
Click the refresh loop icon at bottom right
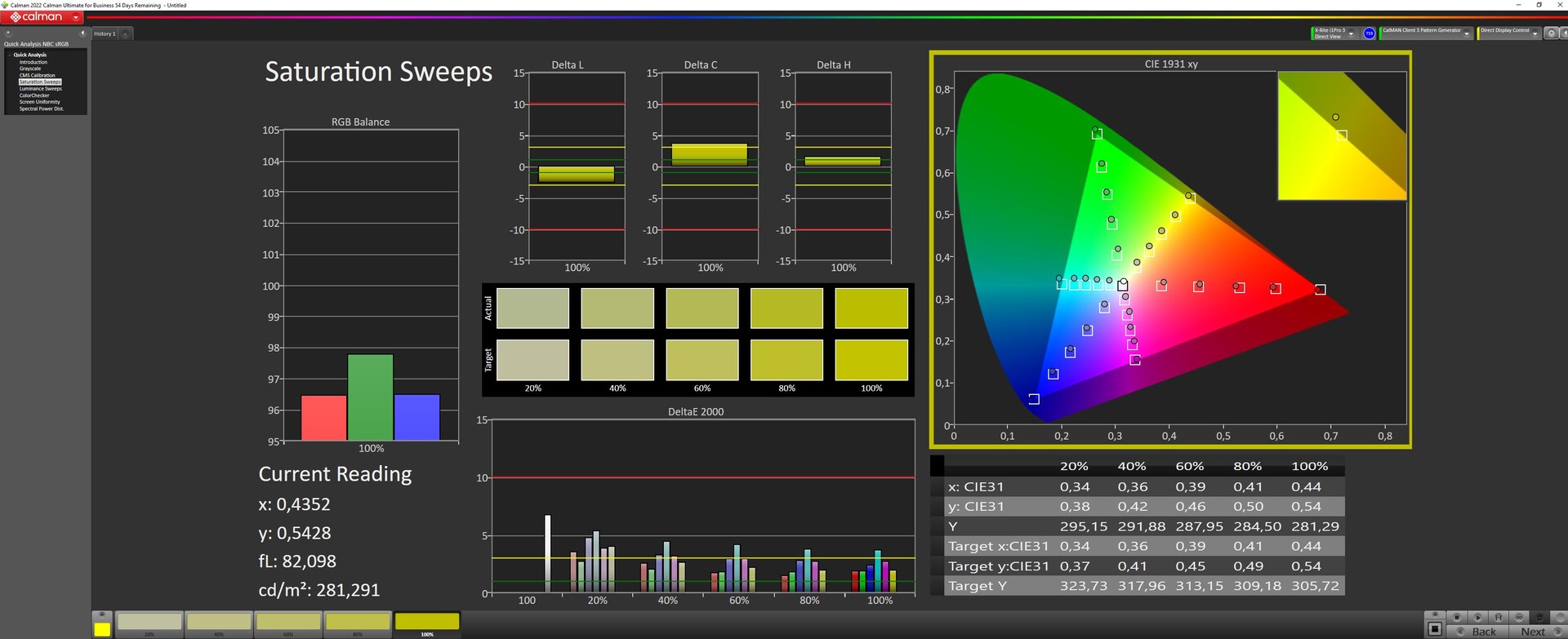tap(1539, 617)
